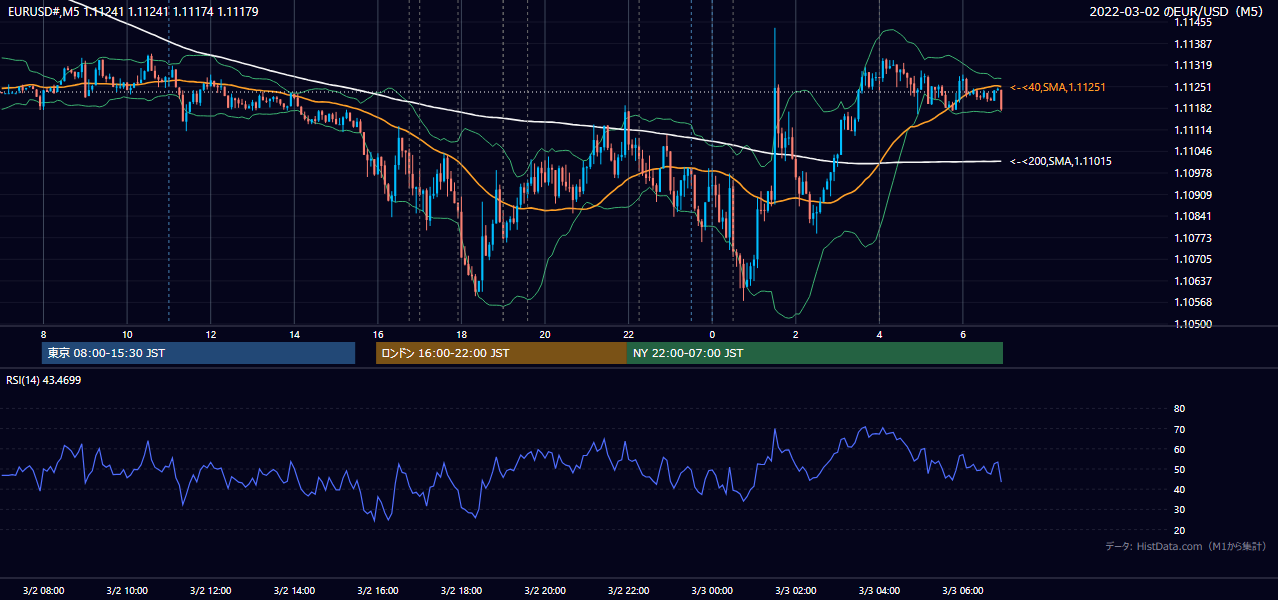Click hour label 8 under price chart

(43, 334)
